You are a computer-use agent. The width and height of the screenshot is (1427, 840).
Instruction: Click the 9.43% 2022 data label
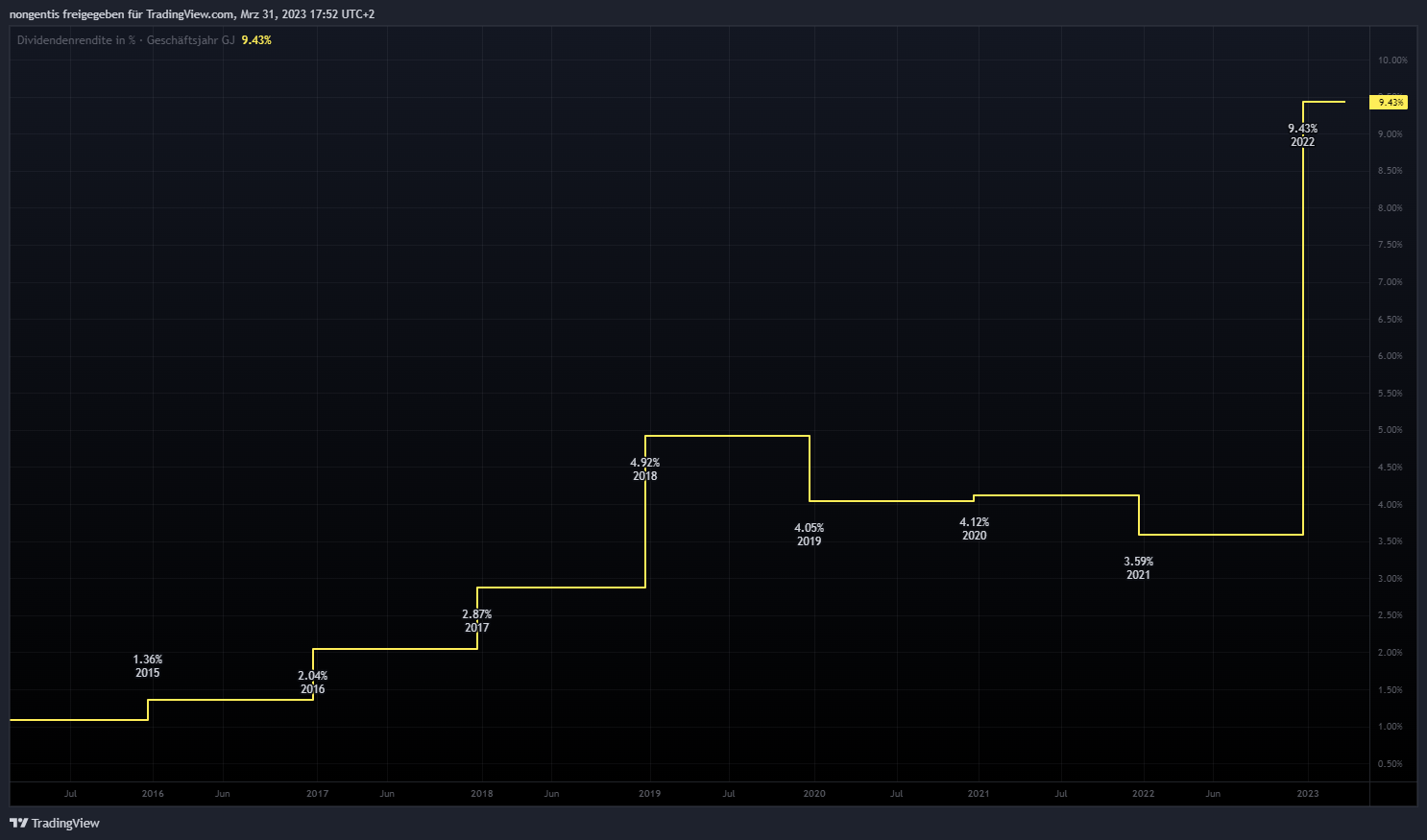[1302, 135]
